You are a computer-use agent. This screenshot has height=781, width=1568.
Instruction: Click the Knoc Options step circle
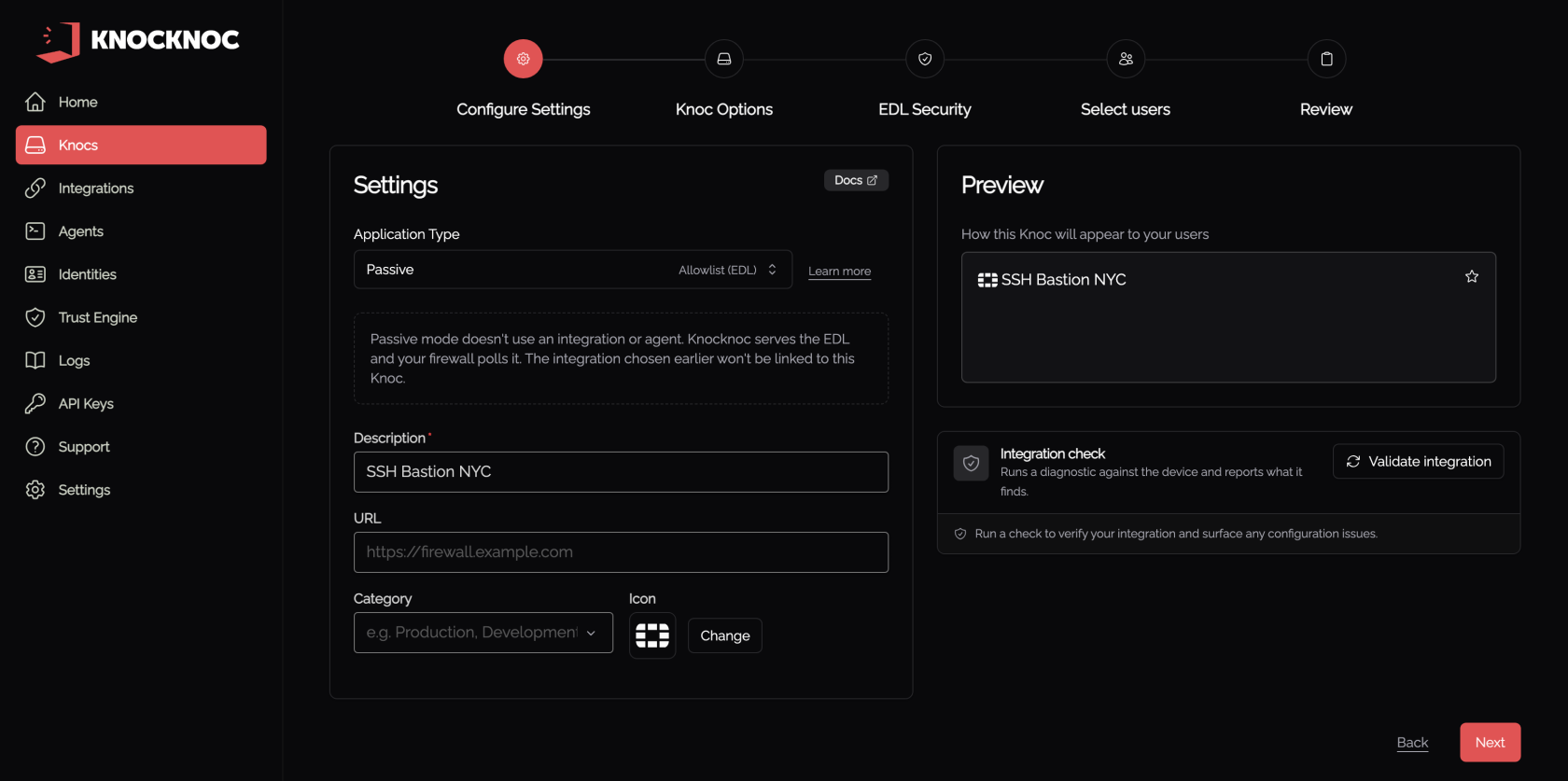pos(724,59)
